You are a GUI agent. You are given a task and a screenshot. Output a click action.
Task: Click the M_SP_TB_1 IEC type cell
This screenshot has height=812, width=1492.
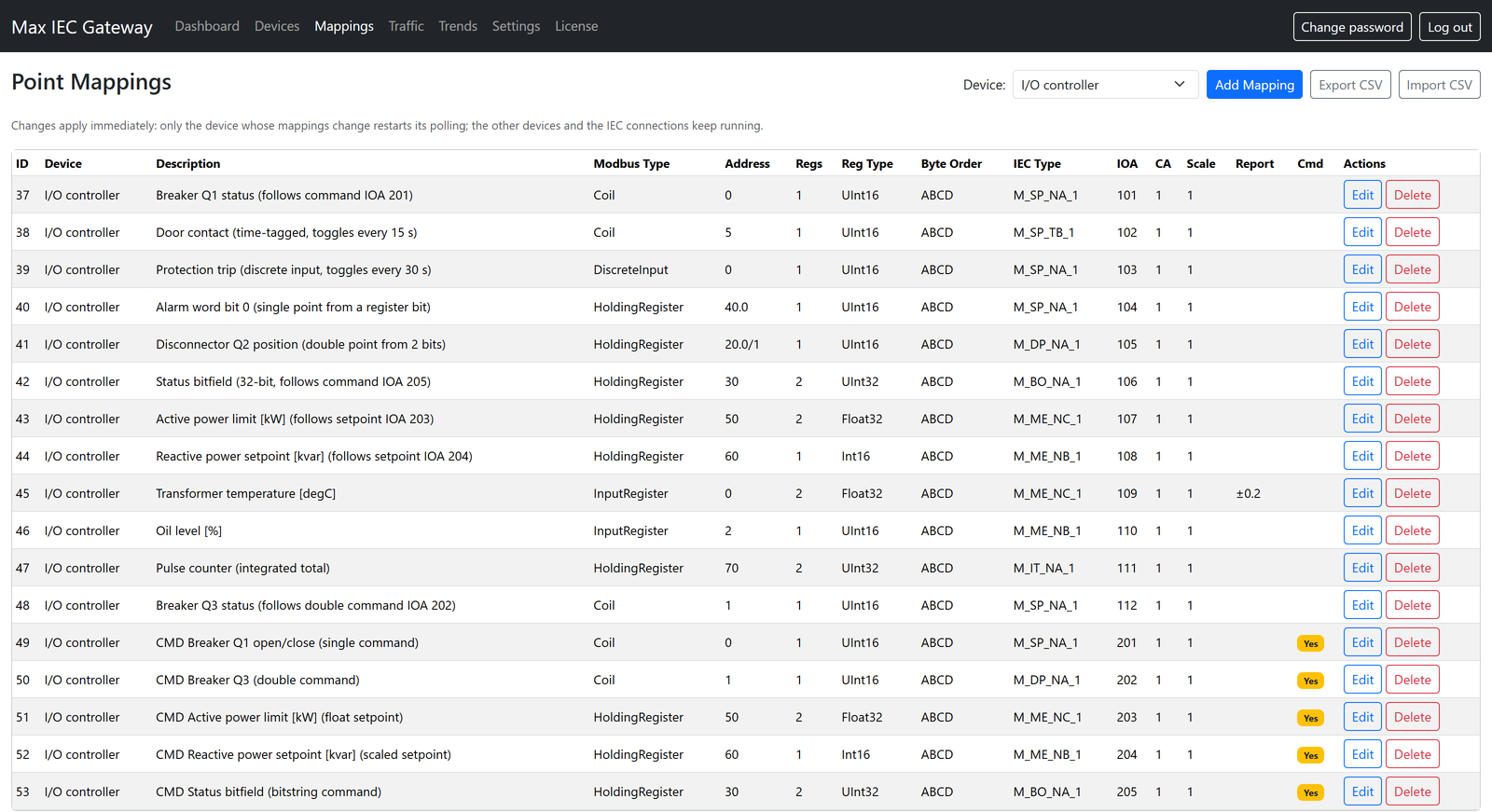1043,232
